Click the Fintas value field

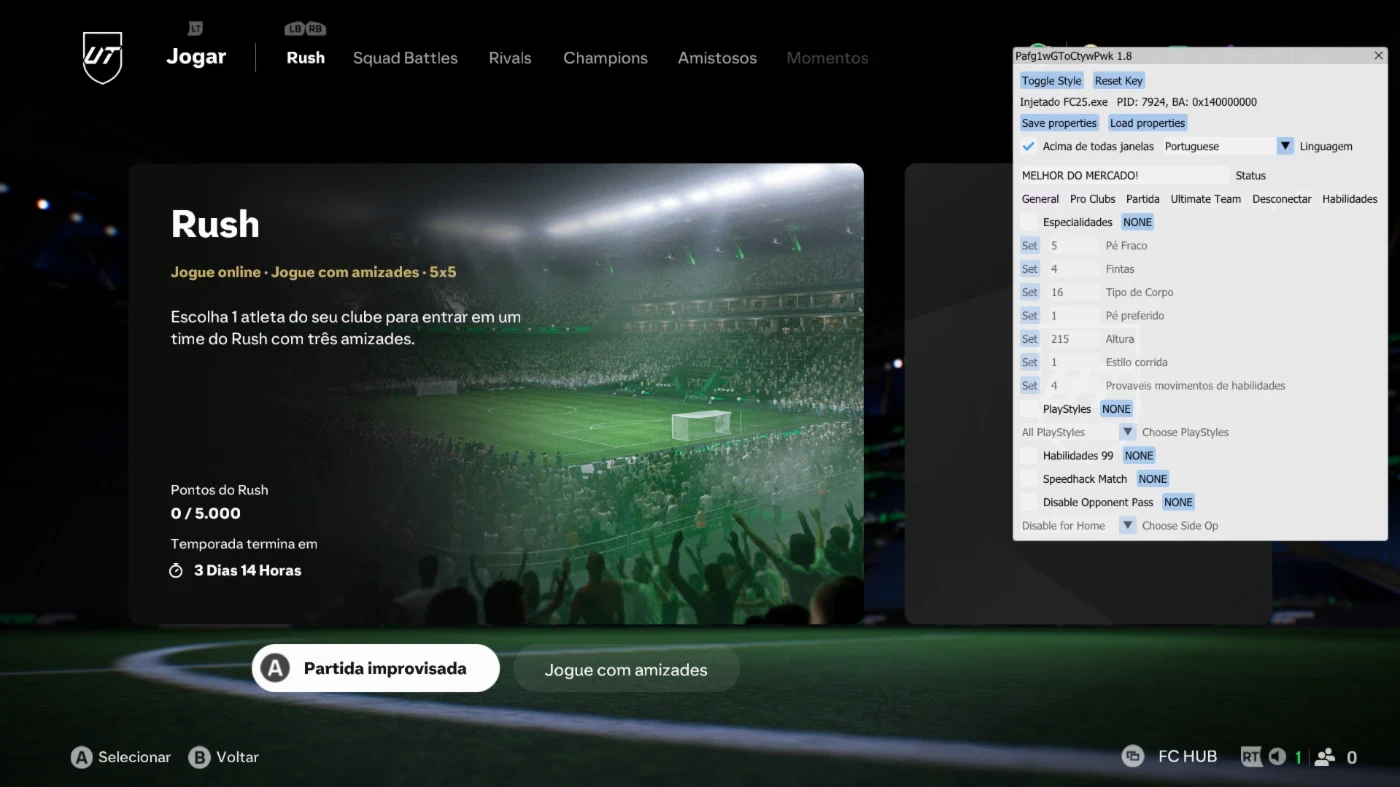point(1073,269)
